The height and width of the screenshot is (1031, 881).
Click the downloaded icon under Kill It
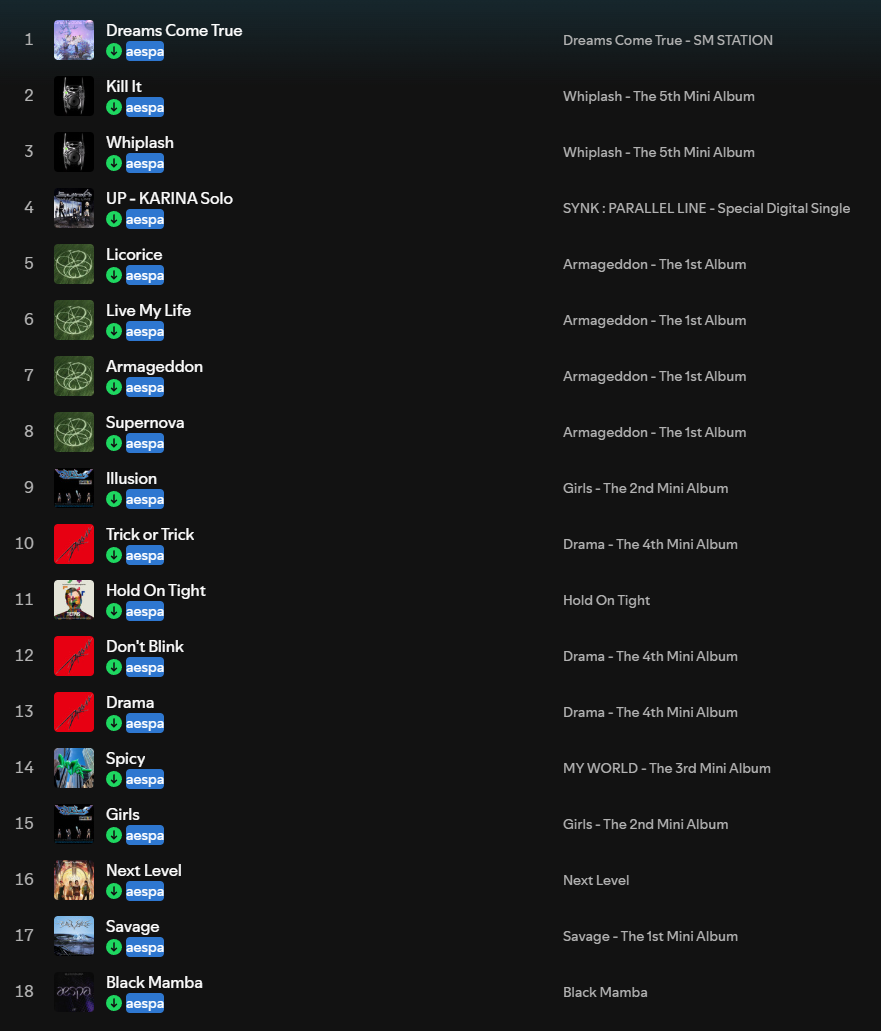click(114, 107)
